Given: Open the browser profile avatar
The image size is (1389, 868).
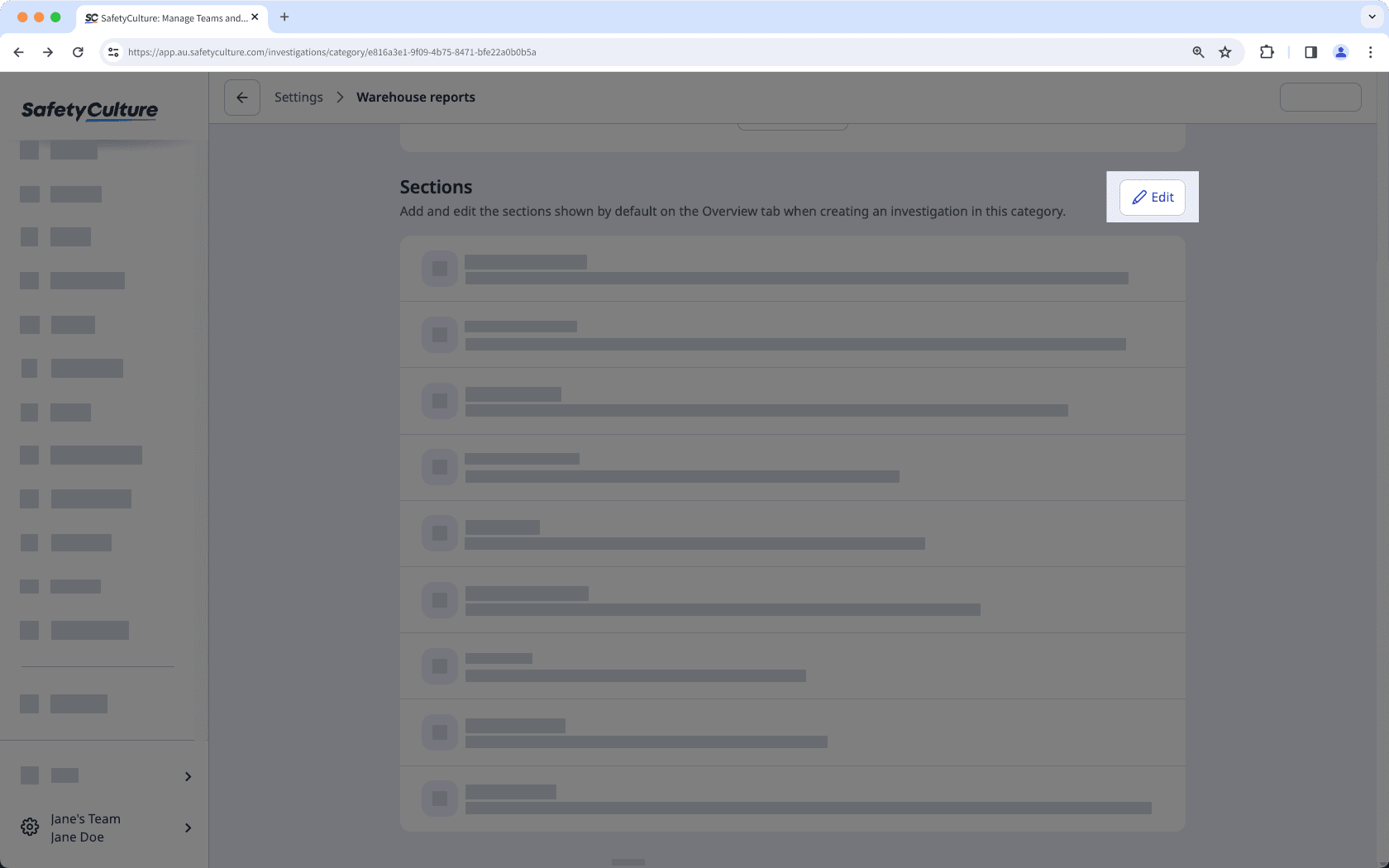Looking at the screenshot, I should pyautogui.click(x=1340, y=51).
